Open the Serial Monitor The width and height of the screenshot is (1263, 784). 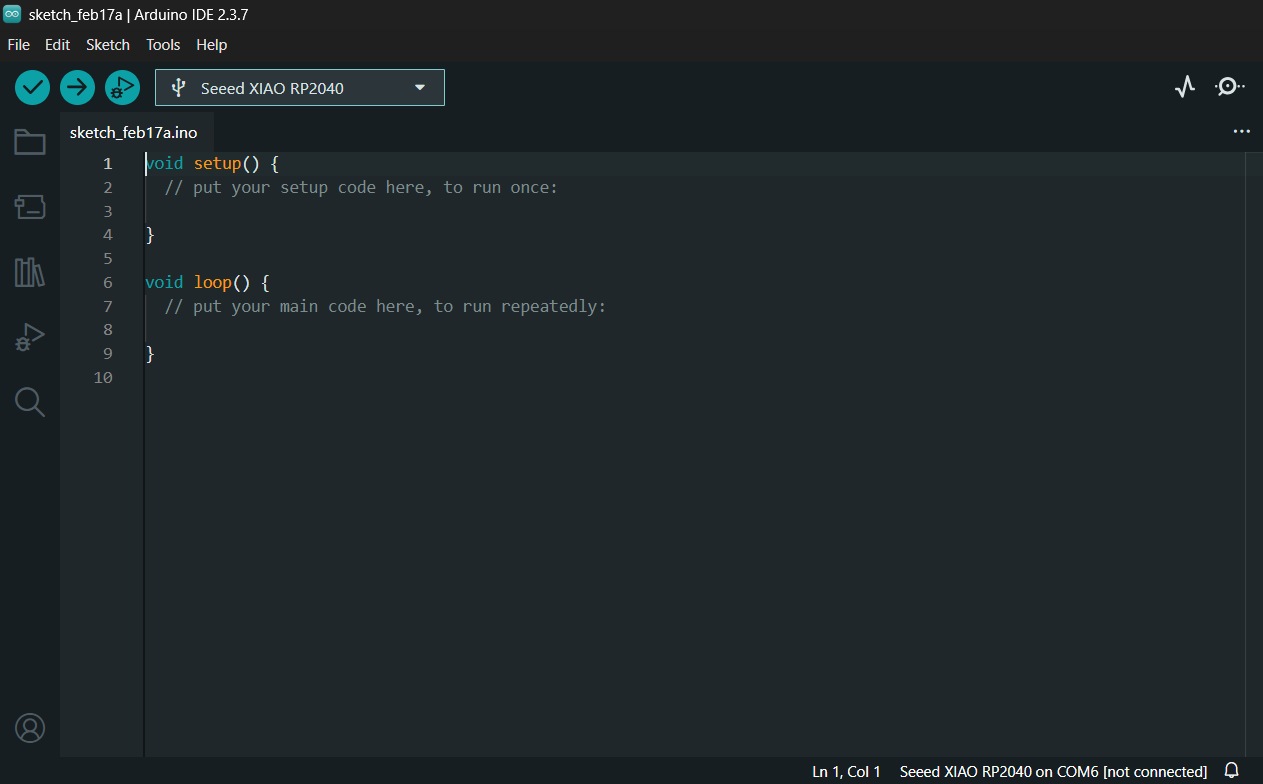pos(1229,87)
